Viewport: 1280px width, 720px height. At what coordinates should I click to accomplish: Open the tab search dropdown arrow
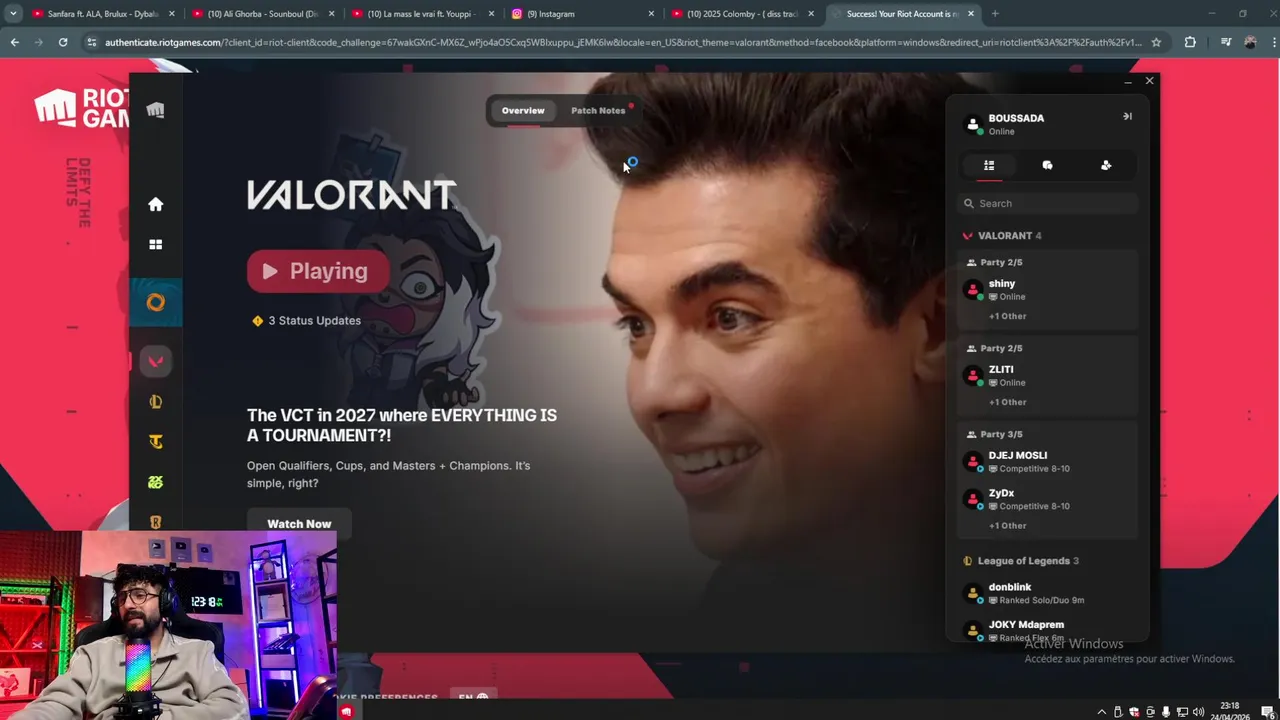tap(13, 14)
